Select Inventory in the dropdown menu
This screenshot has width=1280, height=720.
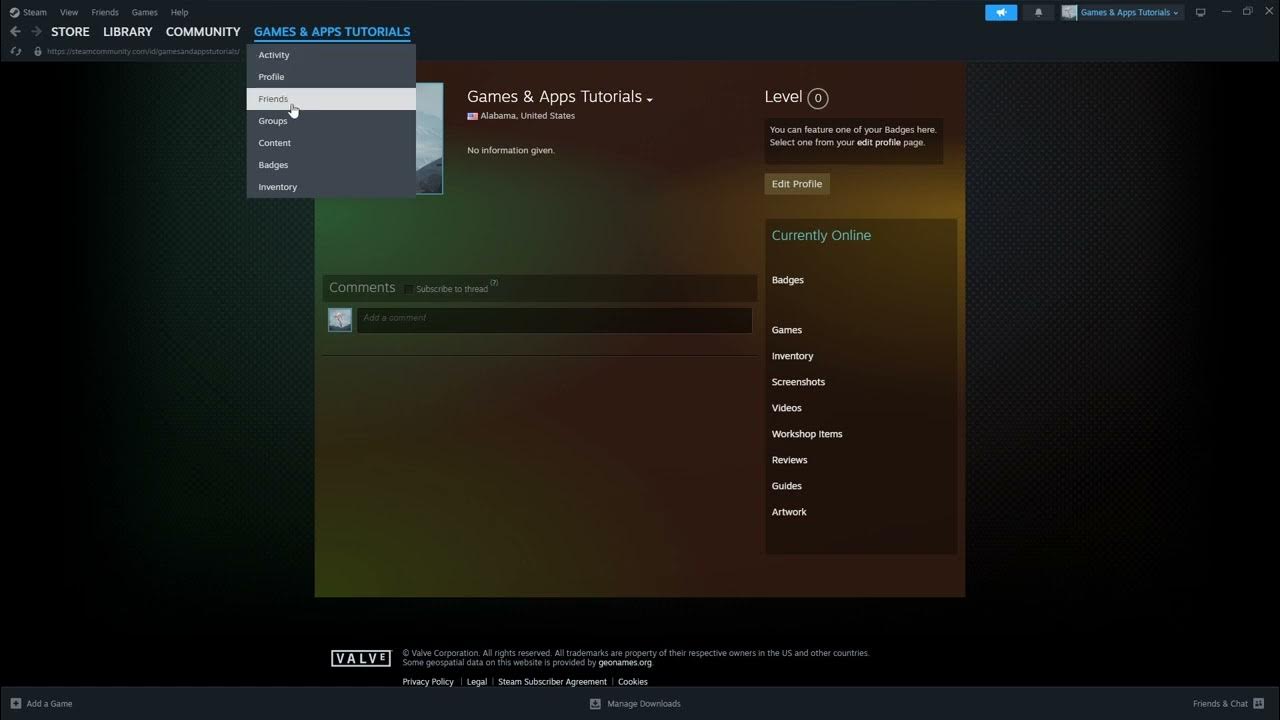pyautogui.click(x=331, y=187)
